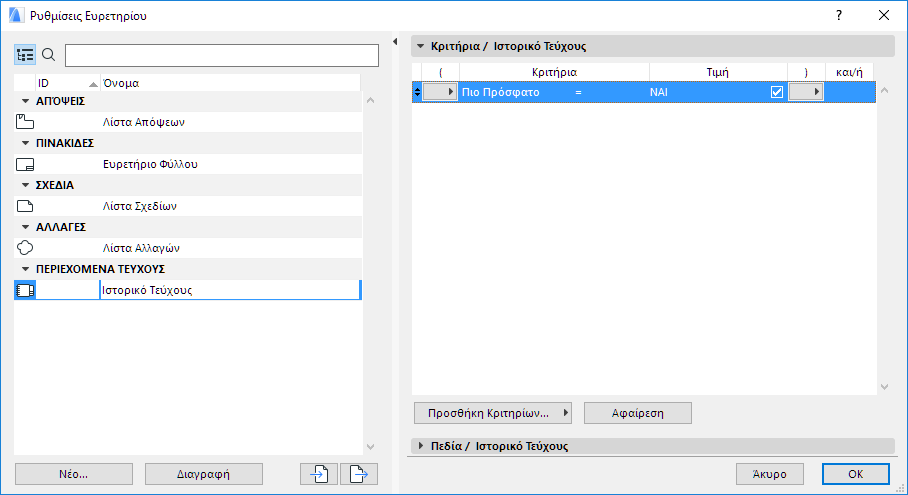908x495 pixels.
Task: Click the export index scheme icon button
Action: (x=359, y=474)
